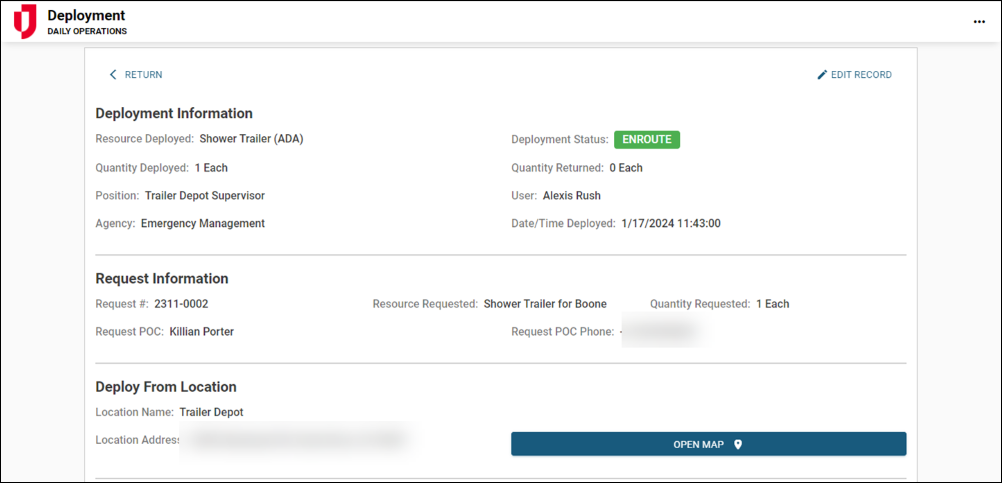Viewport: 1002px width, 483px height.
Task: Select the Edit Record link text
Action: point(861,75)
